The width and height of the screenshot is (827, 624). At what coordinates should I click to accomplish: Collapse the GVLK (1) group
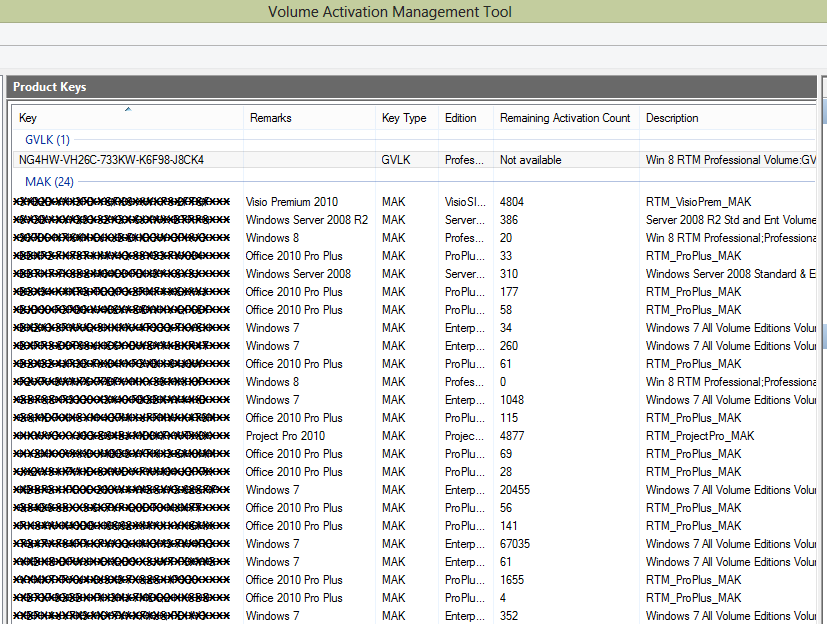pyautogui.click(x=47, y=140)
